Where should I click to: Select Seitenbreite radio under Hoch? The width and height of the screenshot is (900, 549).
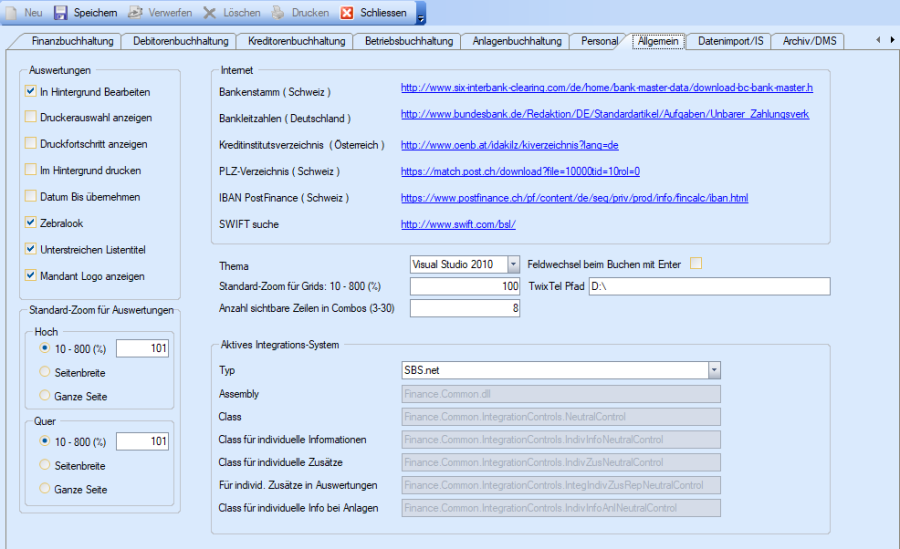45,372
